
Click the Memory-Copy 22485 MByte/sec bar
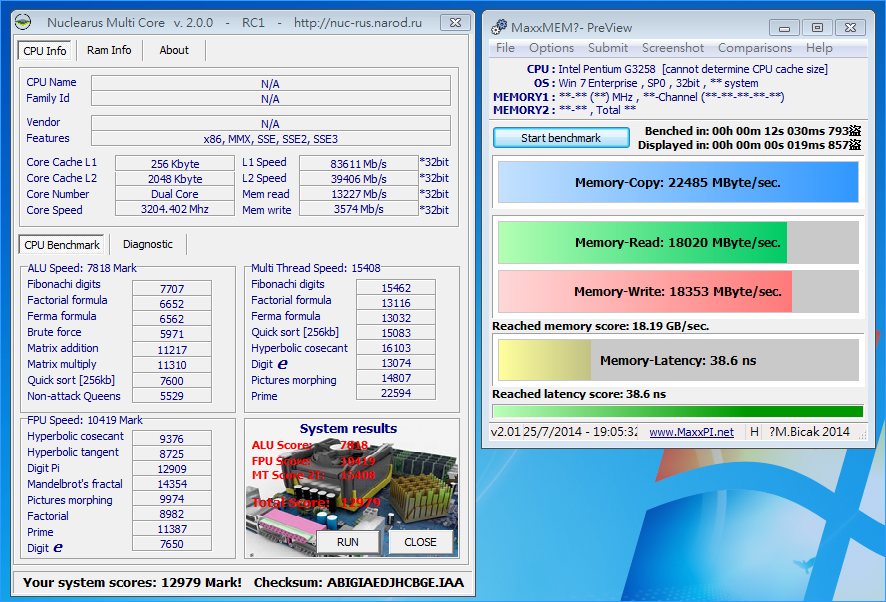[678, 183]
